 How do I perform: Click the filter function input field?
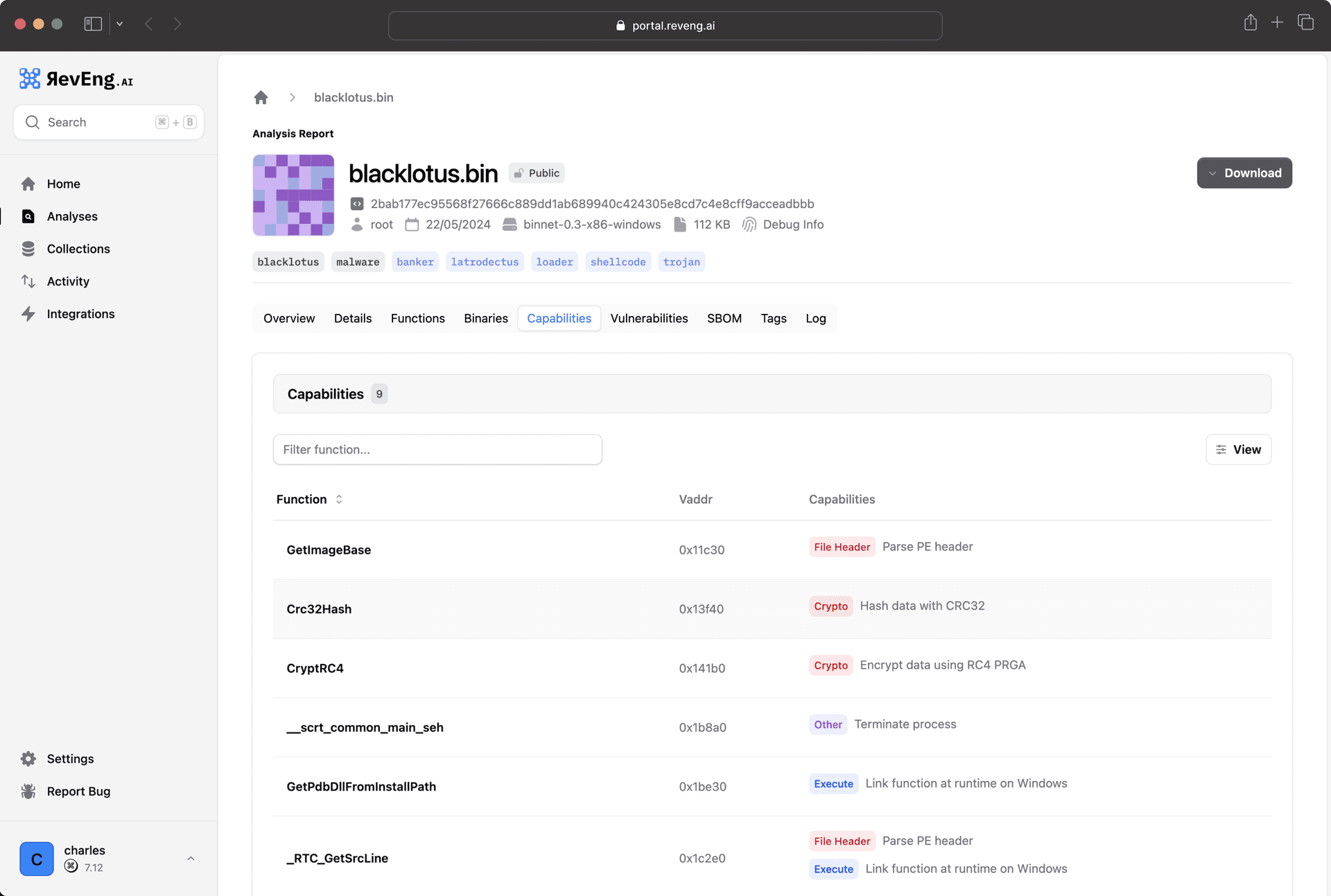437,450
